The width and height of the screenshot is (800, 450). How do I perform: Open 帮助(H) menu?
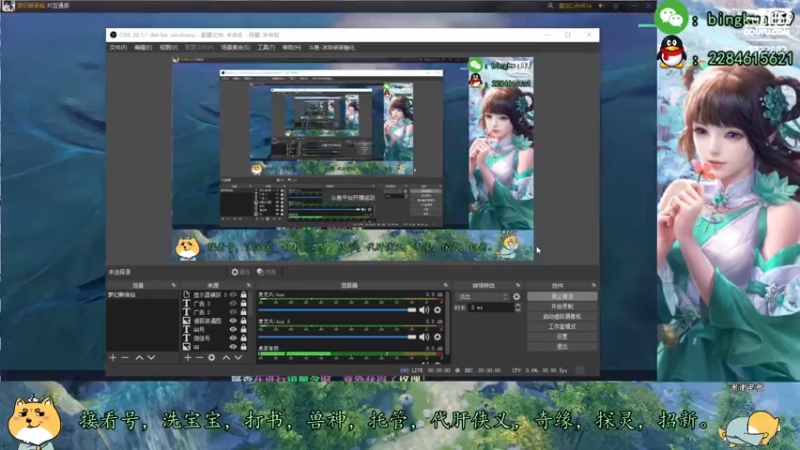coord(291,47)
